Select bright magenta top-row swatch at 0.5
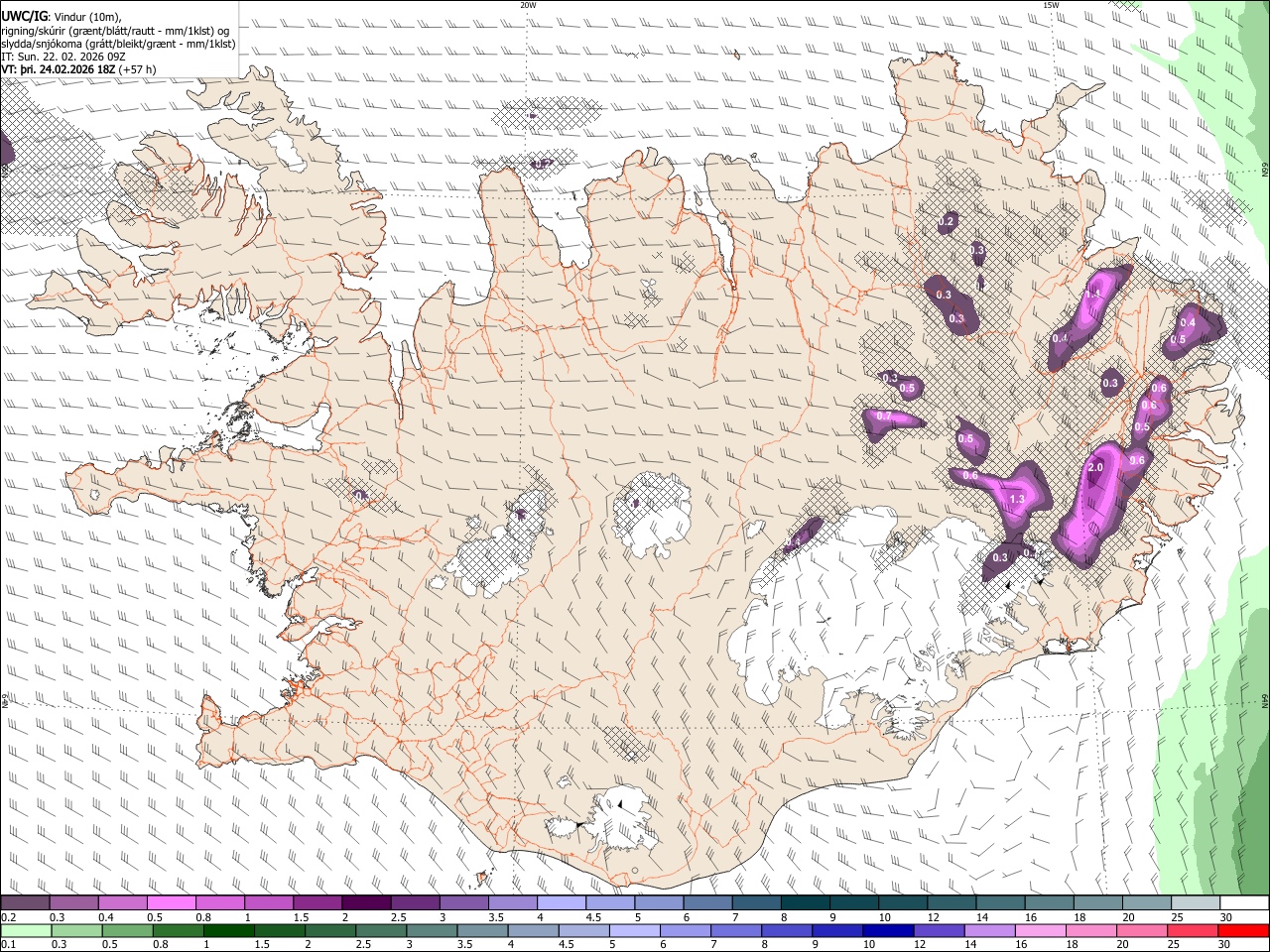1270x952 pixels. pos(171,903)
